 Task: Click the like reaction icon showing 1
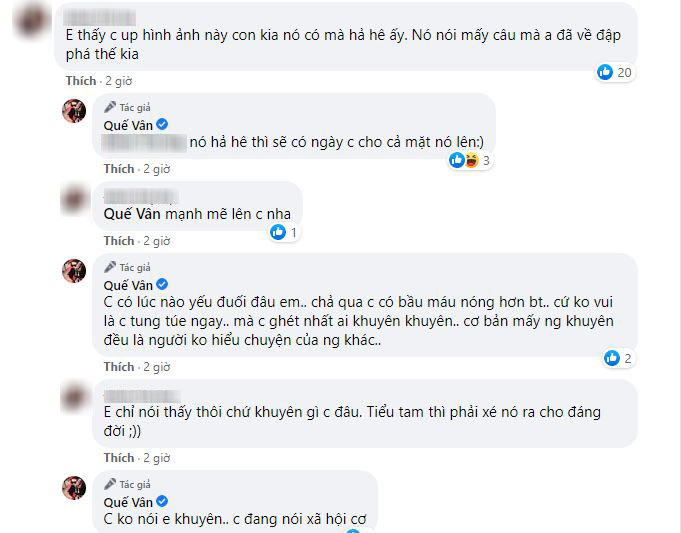click(278, 232)
